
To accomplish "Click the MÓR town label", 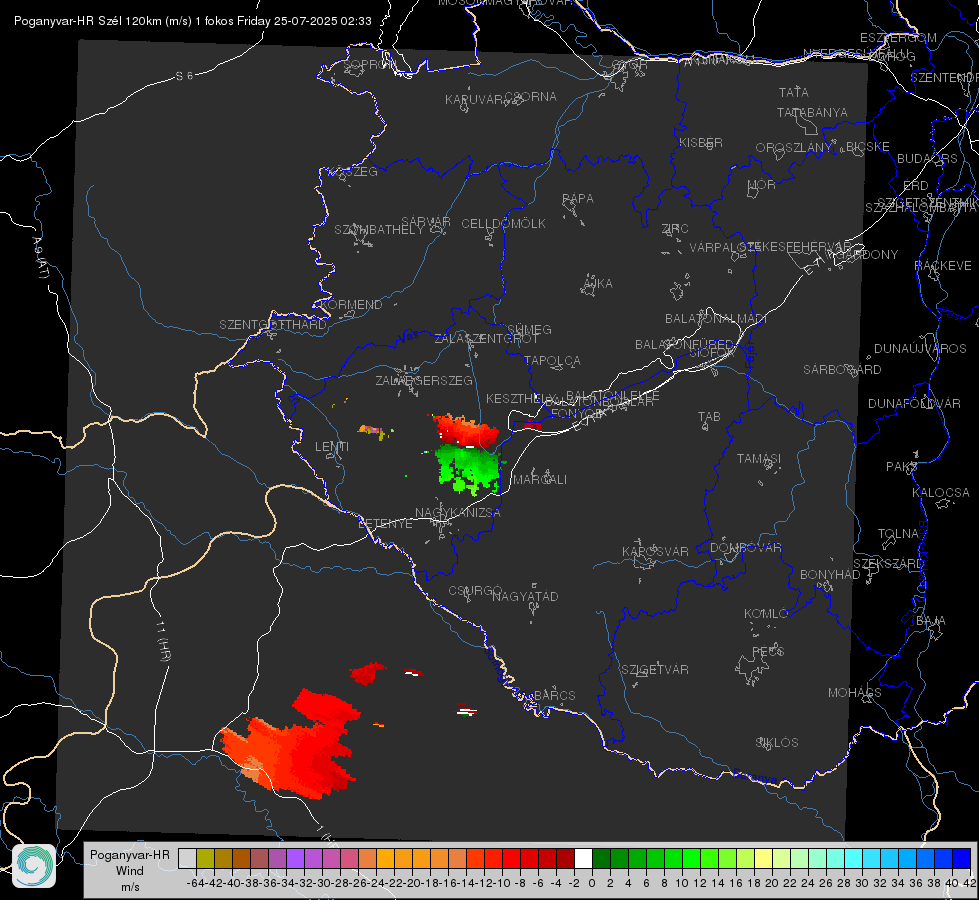I will pos(761,185).
